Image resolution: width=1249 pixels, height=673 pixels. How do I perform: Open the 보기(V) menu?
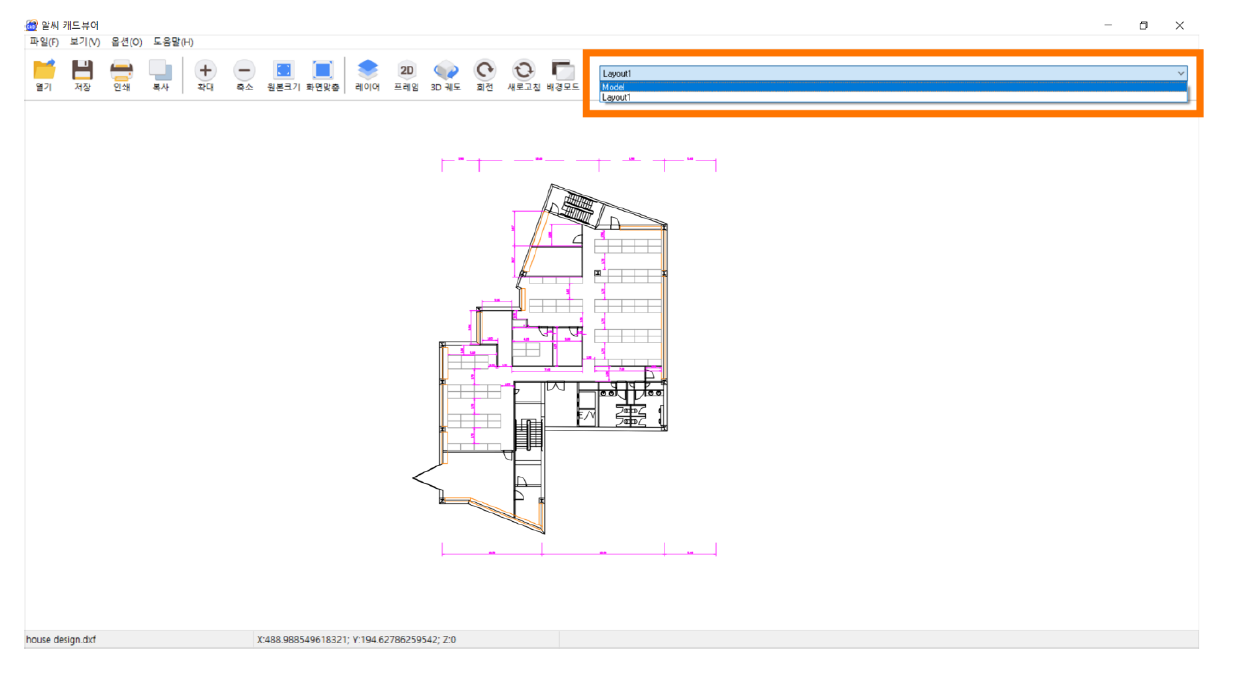(85, 42)
